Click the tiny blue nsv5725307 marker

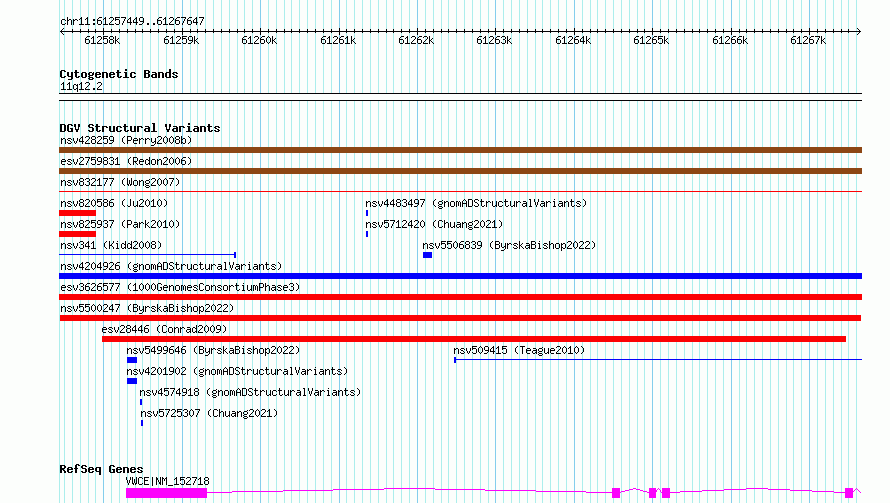[142, 423]
